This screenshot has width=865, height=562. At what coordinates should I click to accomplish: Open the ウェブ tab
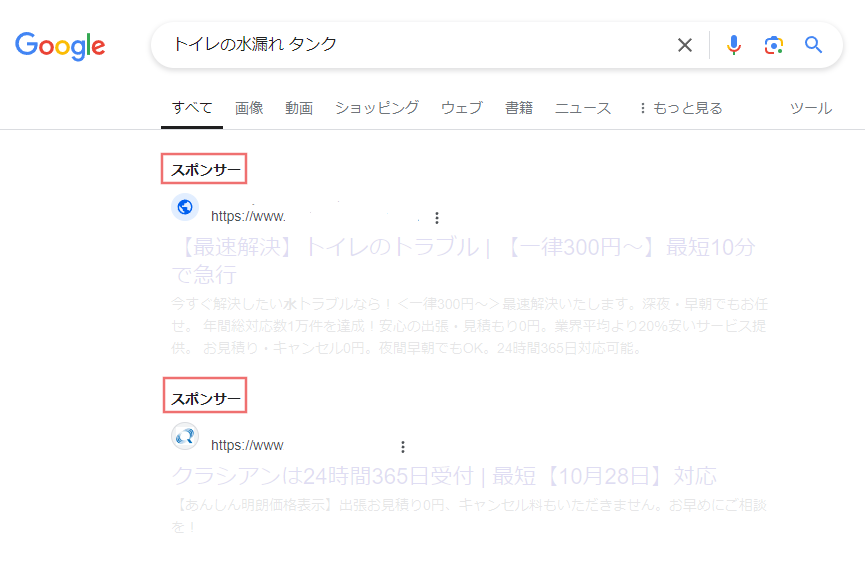[x=462, y=108]
